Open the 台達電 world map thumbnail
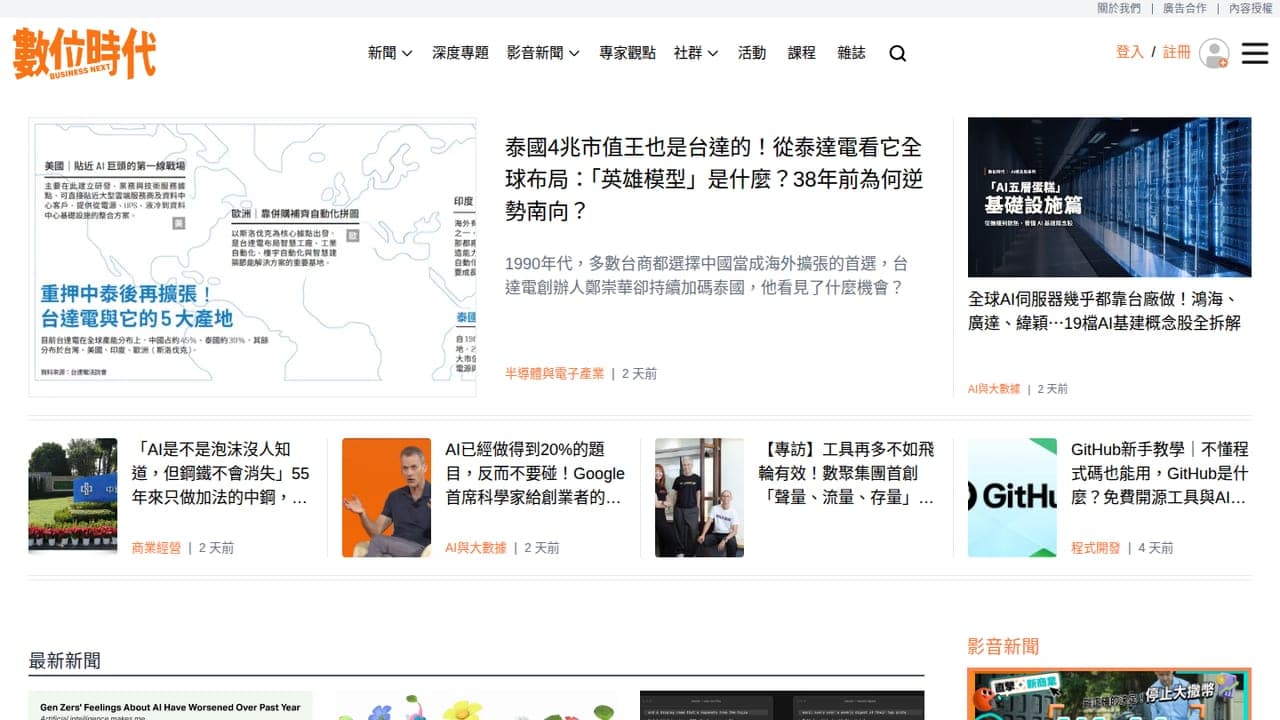 coord(252,258)
